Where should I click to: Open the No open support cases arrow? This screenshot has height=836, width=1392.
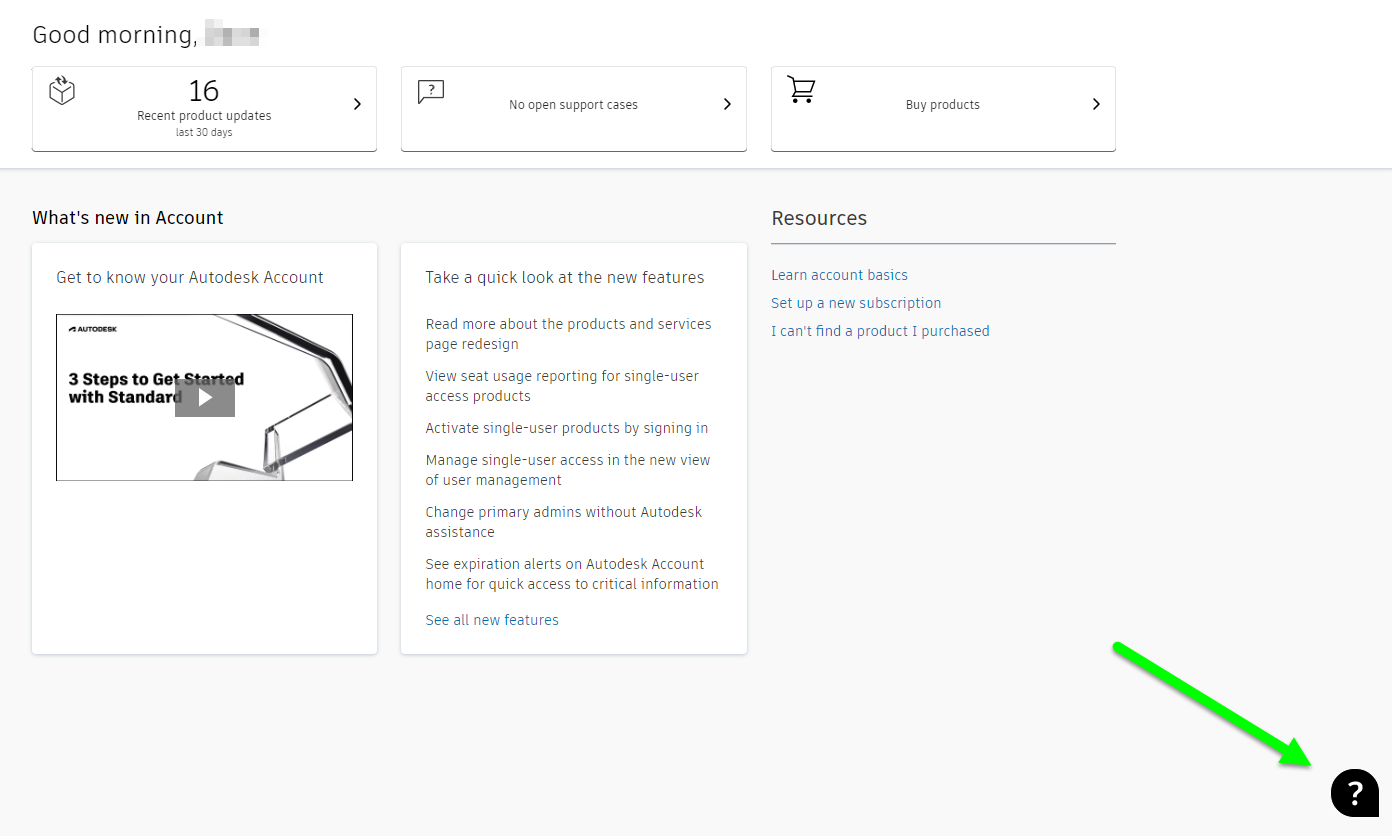(727, 104)
